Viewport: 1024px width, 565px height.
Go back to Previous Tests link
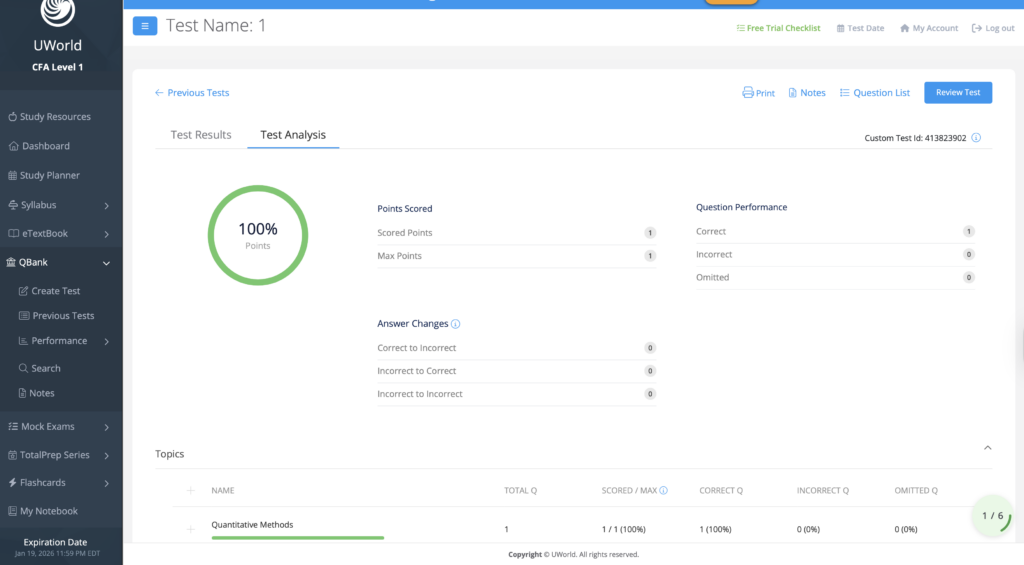(192, 93)
